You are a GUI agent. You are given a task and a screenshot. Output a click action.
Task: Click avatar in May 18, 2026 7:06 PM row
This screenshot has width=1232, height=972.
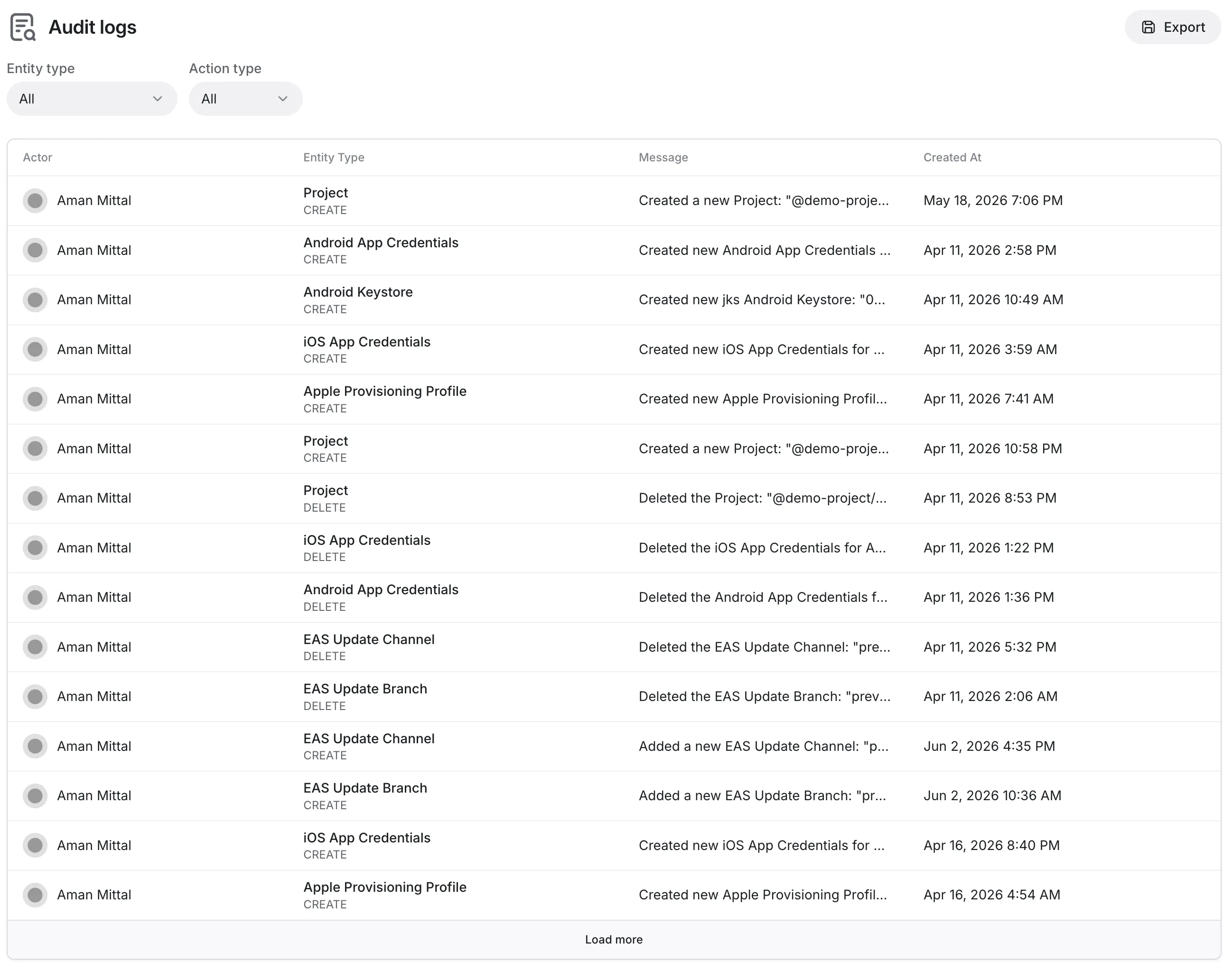click(x=35, y=201)
